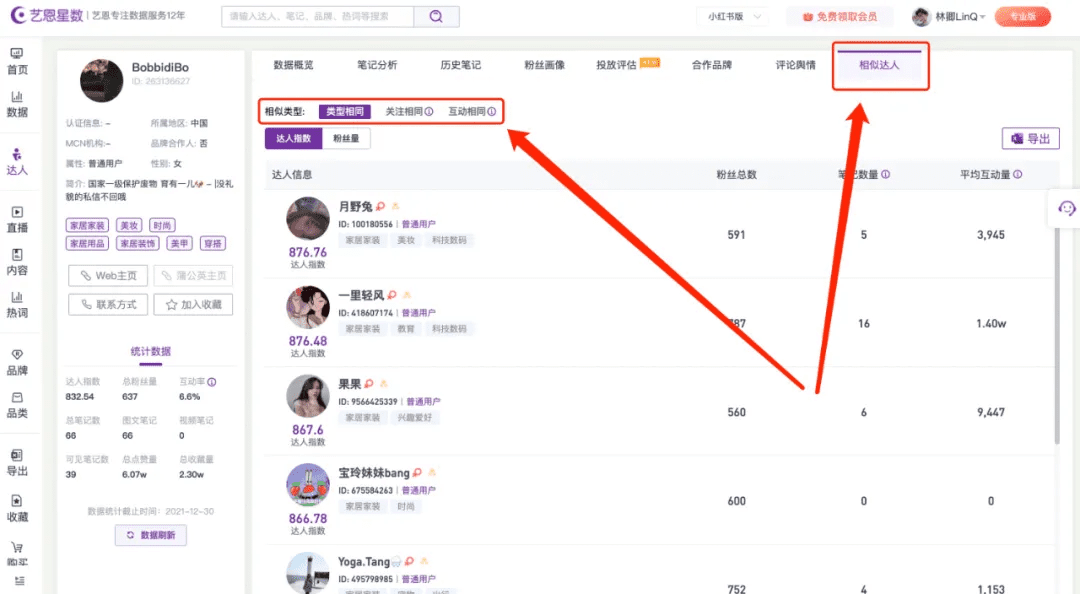Click the list vertical scrollbar

[1057, 336]
